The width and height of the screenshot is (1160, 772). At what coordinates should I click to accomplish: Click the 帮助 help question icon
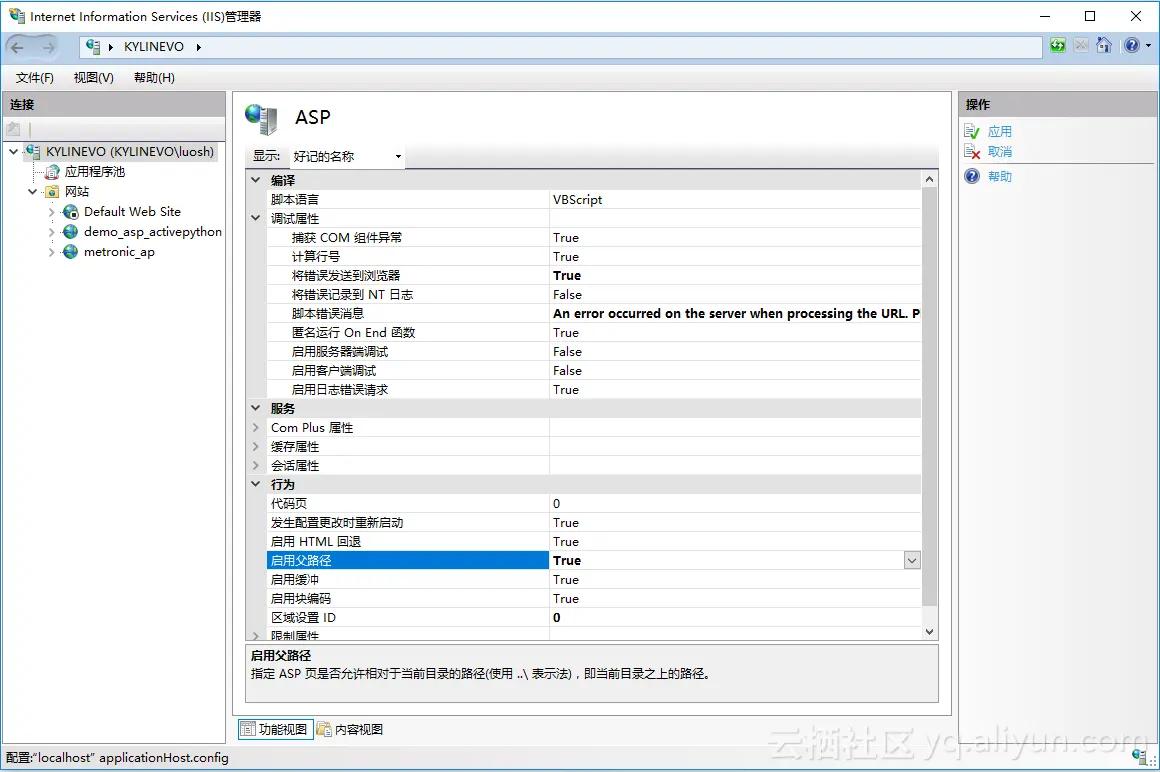click(972, 176)
